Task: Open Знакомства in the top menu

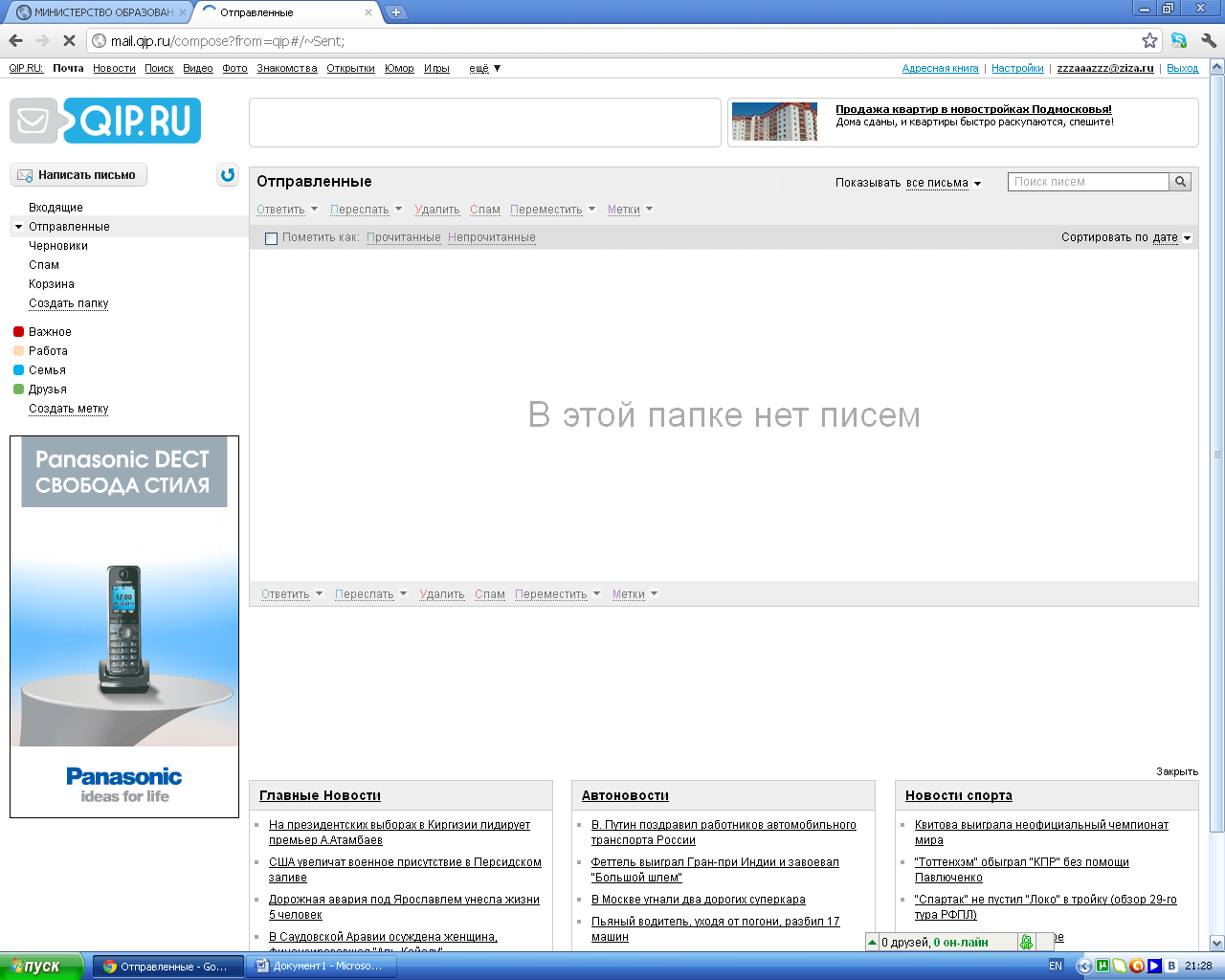Action: 287,68
